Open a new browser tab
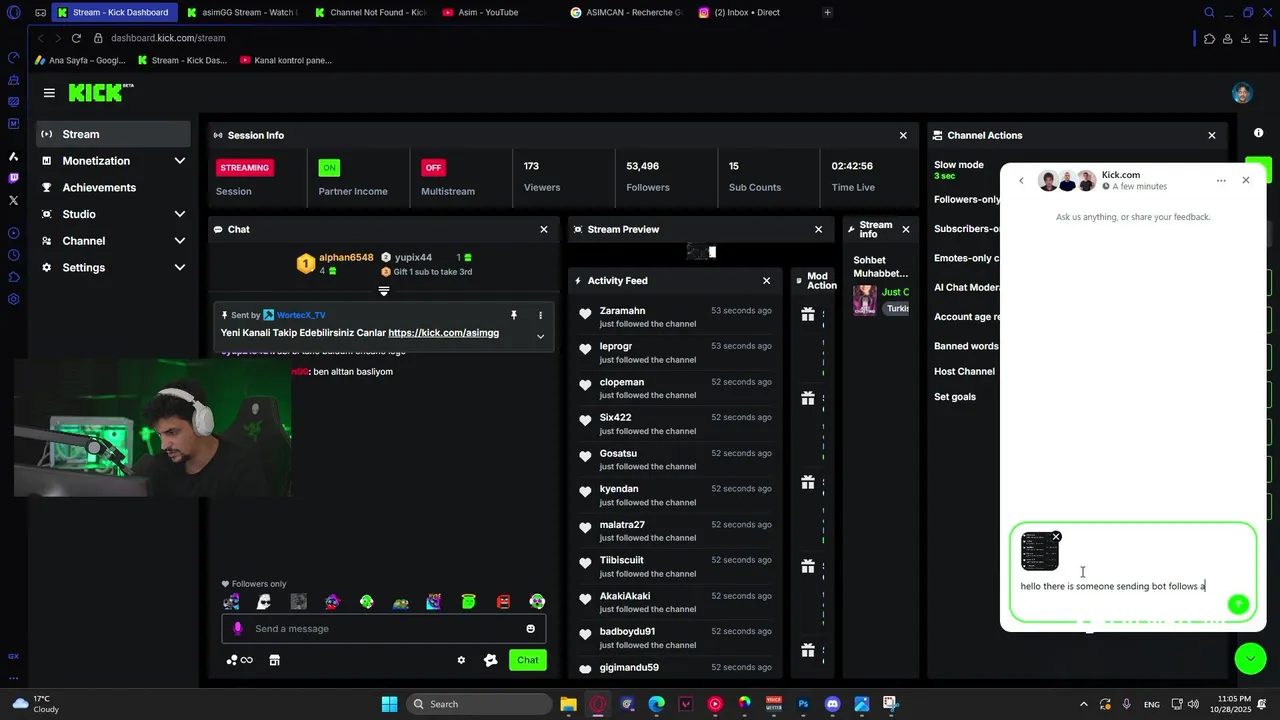This screenshot has height=720, width=1280. click(x=827, y=13)
